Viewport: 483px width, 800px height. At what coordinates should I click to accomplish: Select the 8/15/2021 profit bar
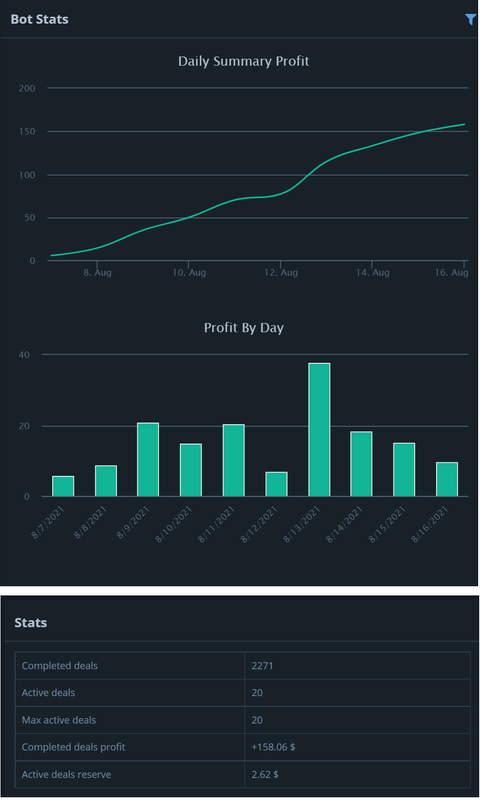tap(404, 469)
